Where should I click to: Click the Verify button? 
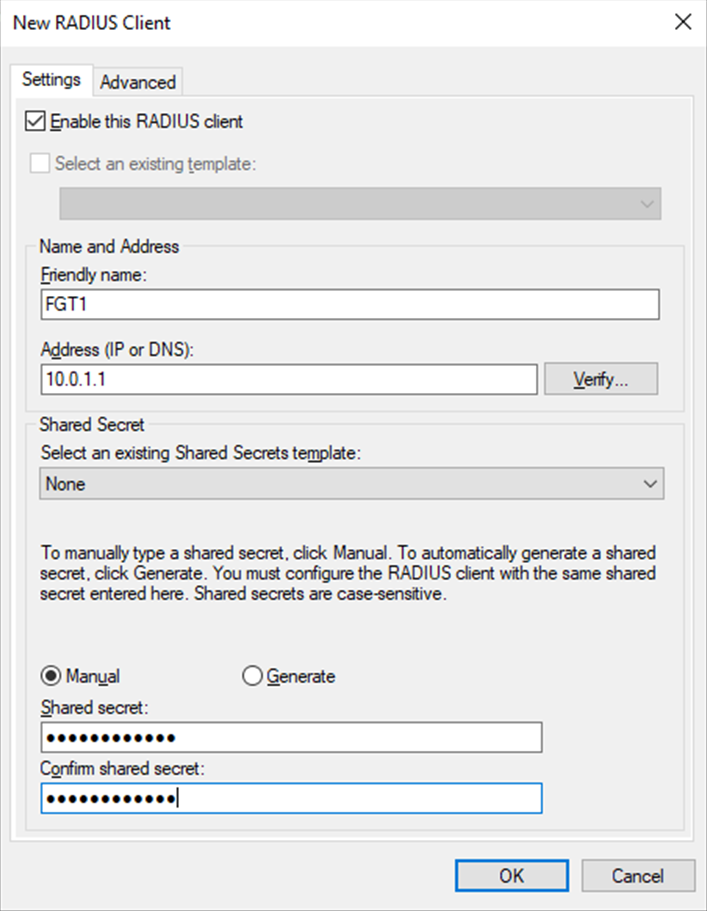600,378
